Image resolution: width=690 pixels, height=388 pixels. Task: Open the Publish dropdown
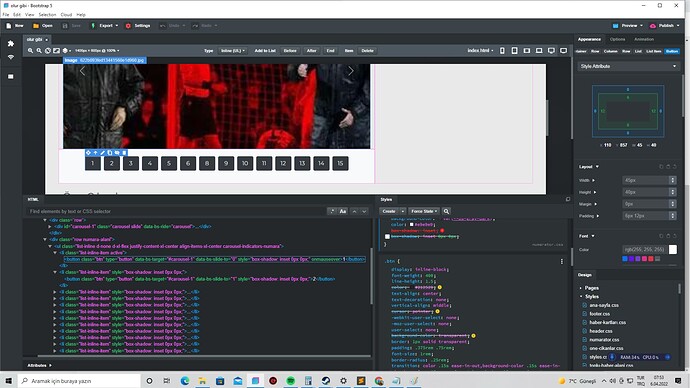click(x=664, y=26)
